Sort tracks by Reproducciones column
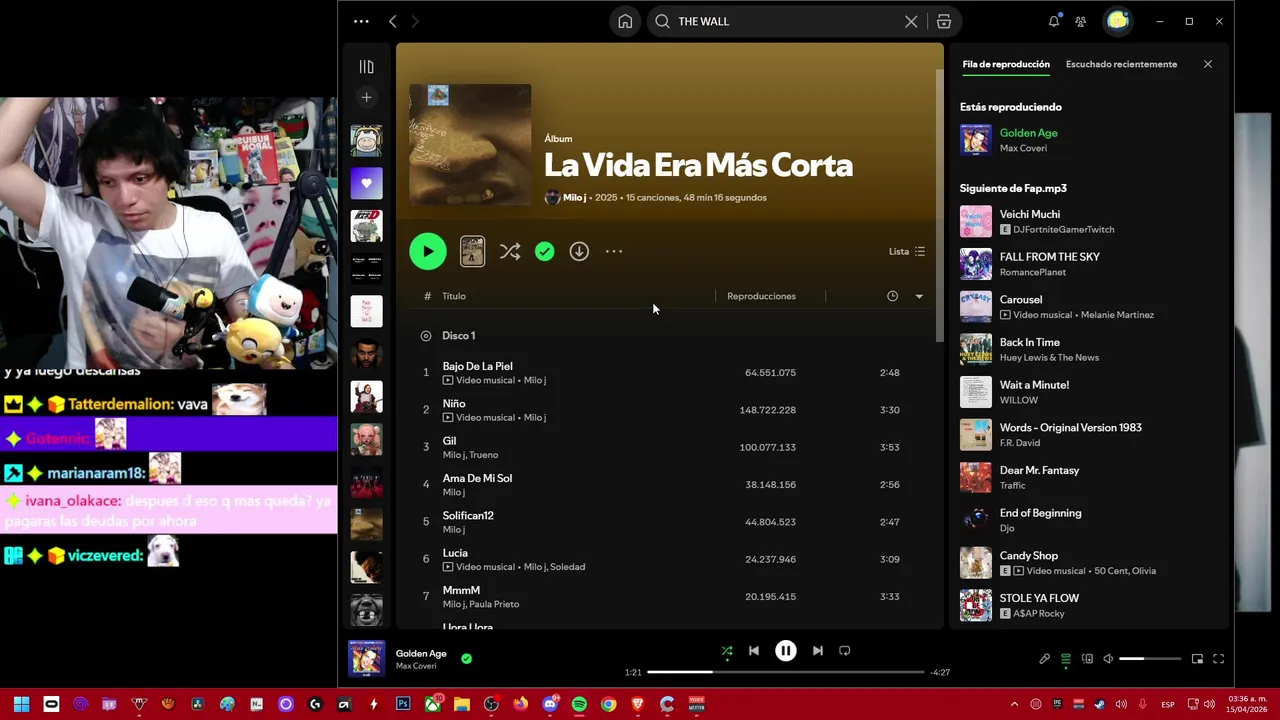 click(761, 296)
